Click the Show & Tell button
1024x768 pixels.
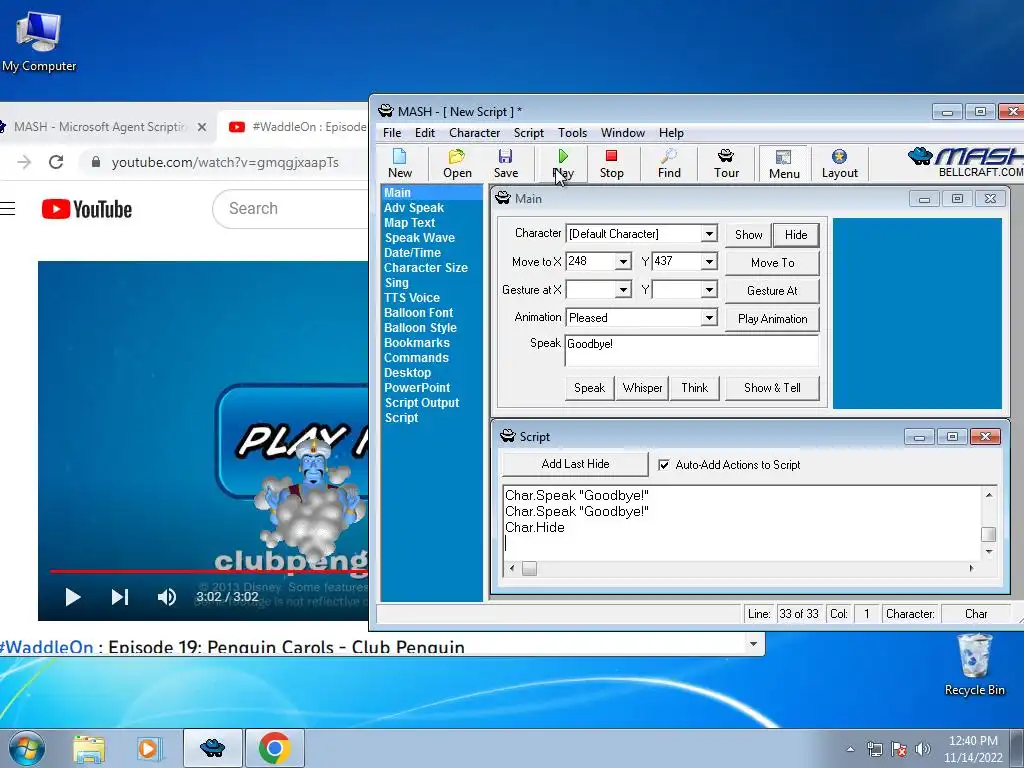point(772,388)
